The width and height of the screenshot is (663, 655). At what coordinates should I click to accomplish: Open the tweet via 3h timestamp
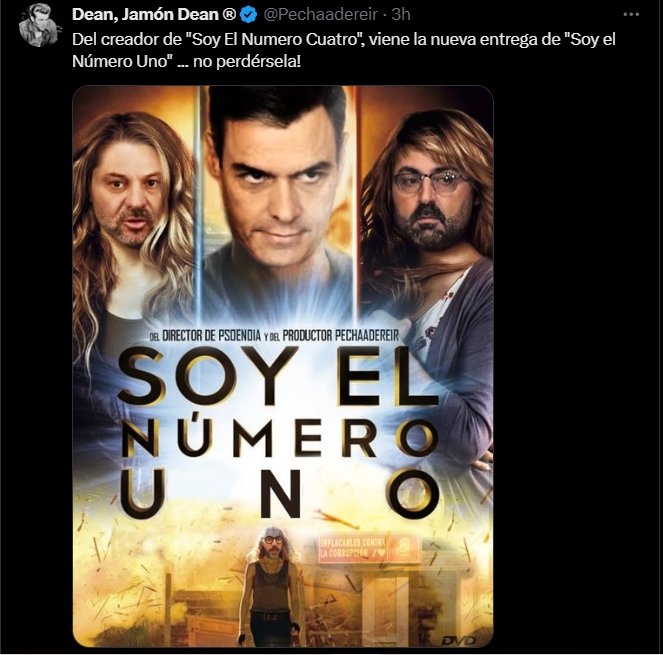tap(401, 14)
